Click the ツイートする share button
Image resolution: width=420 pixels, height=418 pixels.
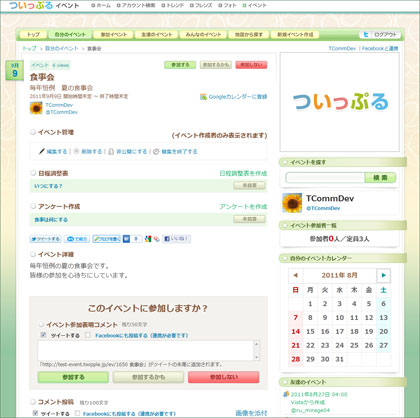pos(45,239)
